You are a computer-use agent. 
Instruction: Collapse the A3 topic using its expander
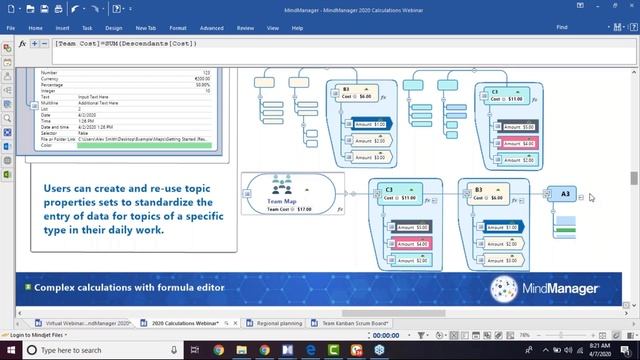pyautogui.click(x=581, y=198)
